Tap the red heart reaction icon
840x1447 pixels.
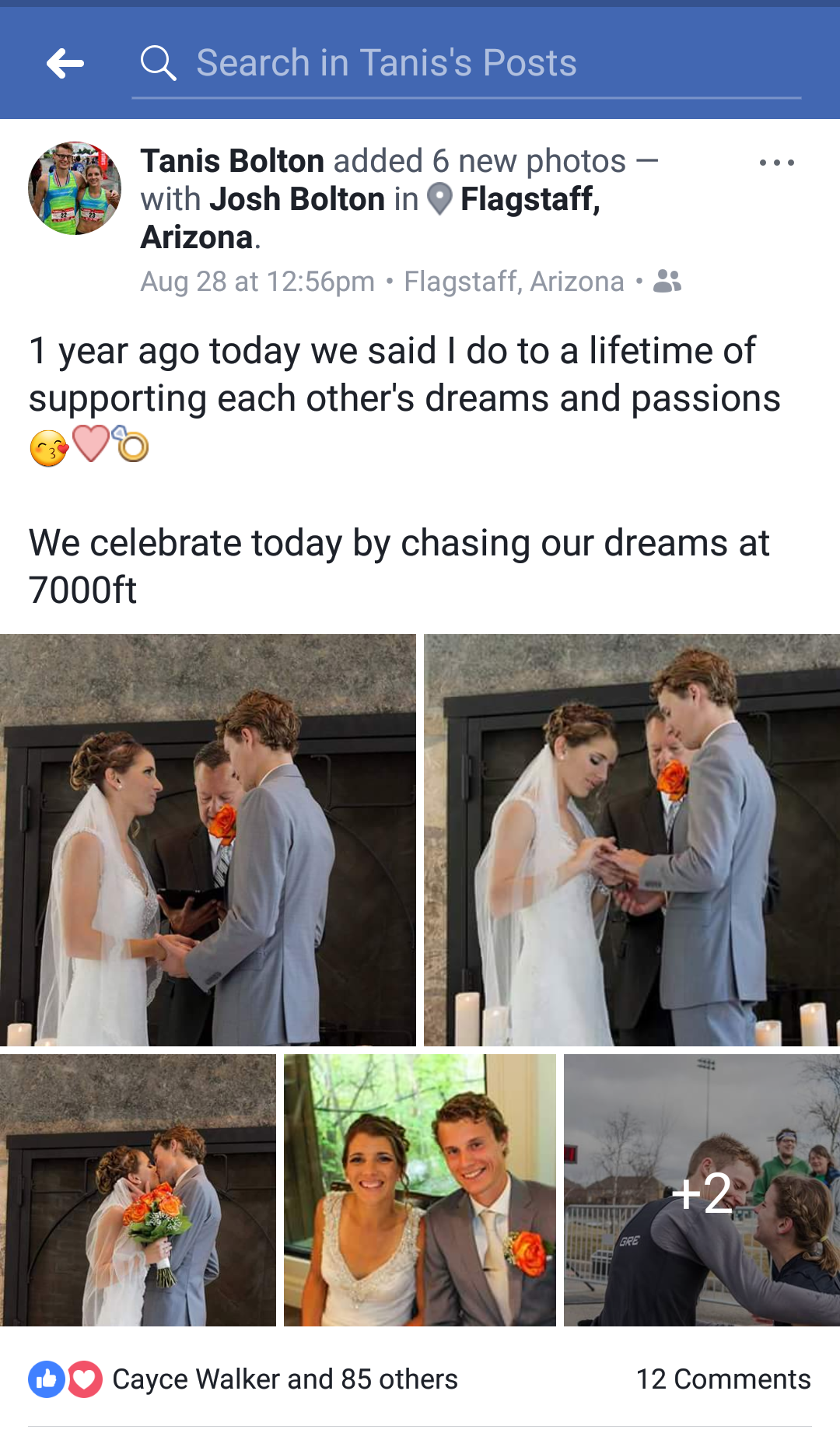tap(84, 1379)
